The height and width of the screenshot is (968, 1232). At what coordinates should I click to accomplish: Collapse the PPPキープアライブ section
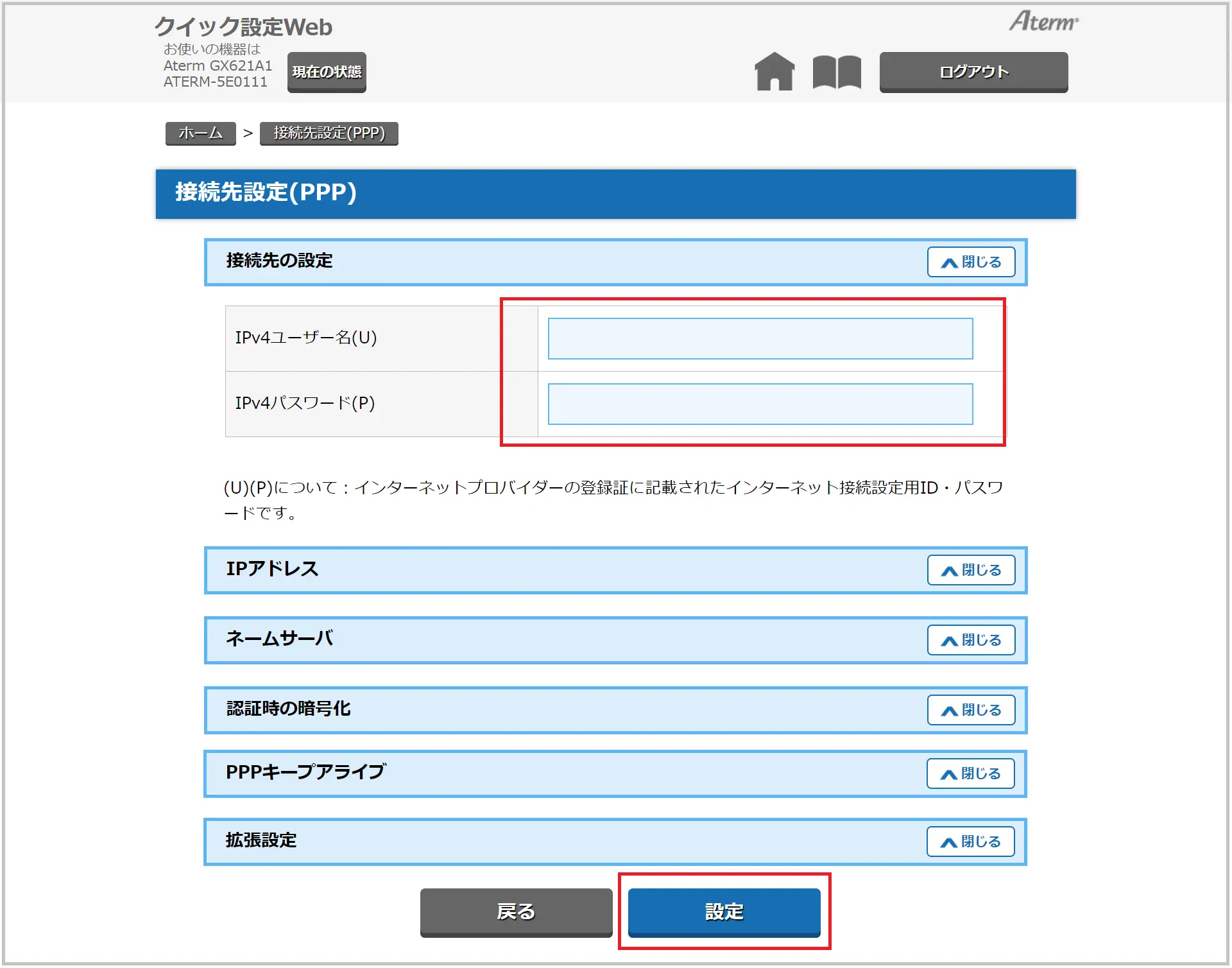[x=971, y=774]
